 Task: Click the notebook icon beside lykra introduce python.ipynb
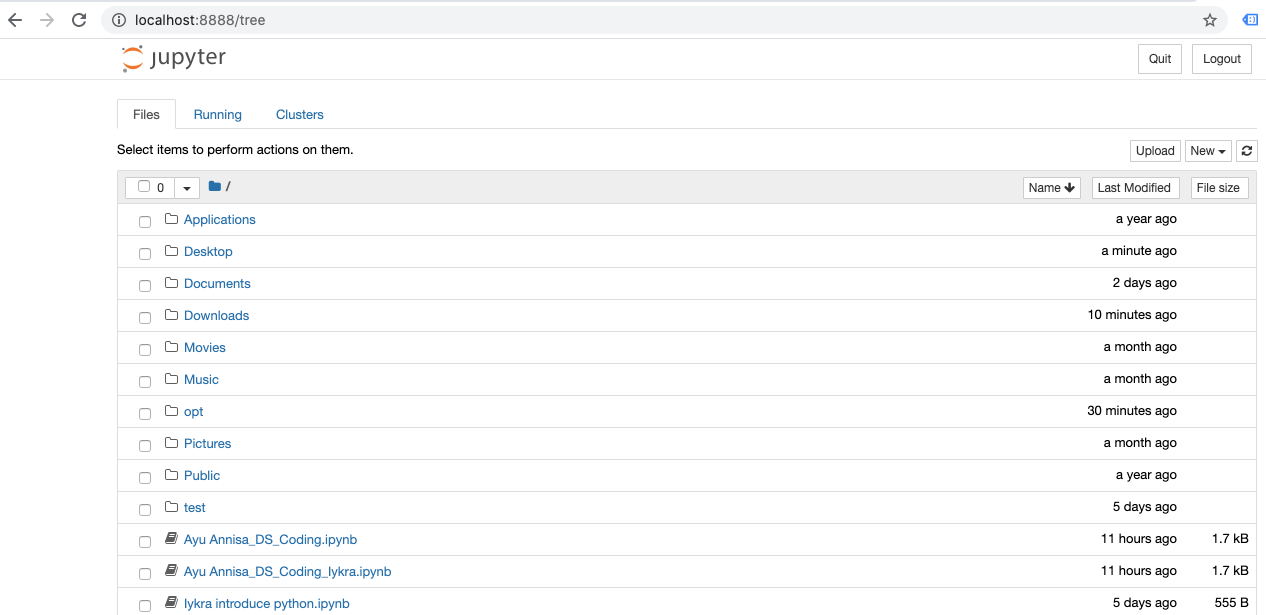171,602
